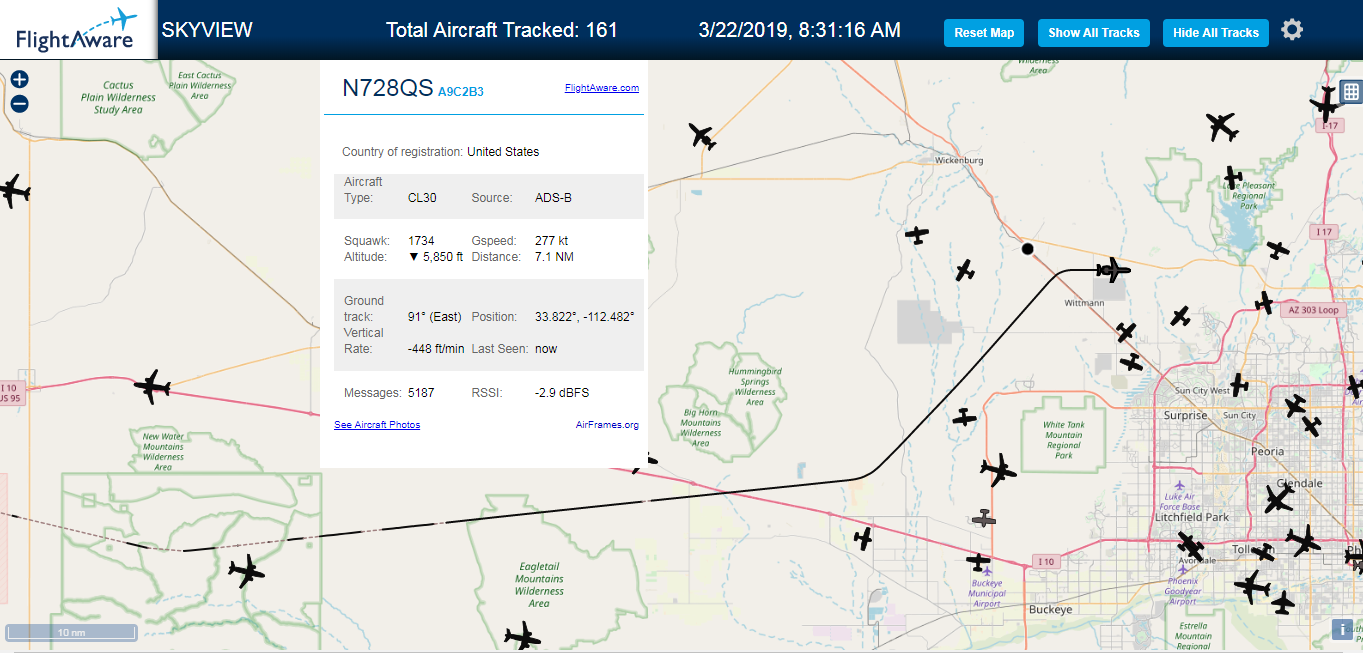Viewport: 1363px width, 653px height.
Task: Select the aircraft near Eagletail Mountains Wilderness
Action: click(x=522, y=636)
